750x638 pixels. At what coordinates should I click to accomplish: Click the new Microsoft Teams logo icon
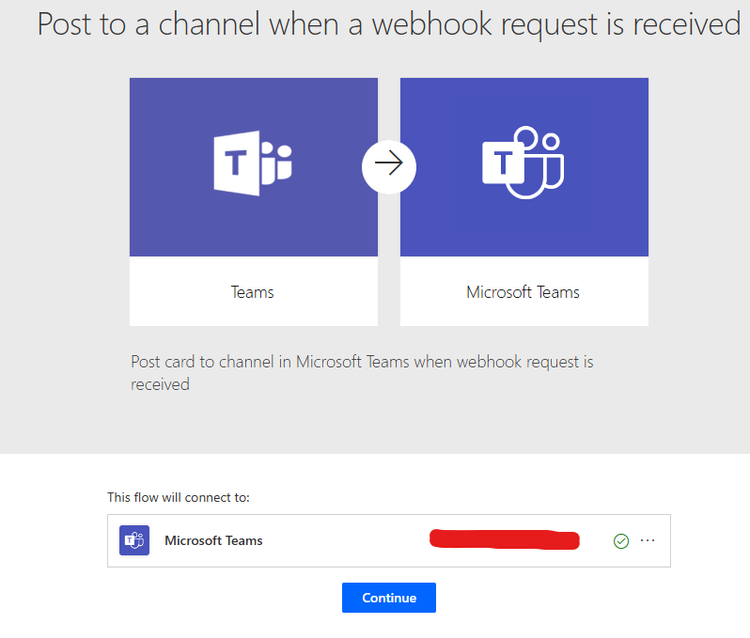click(523, 163)
